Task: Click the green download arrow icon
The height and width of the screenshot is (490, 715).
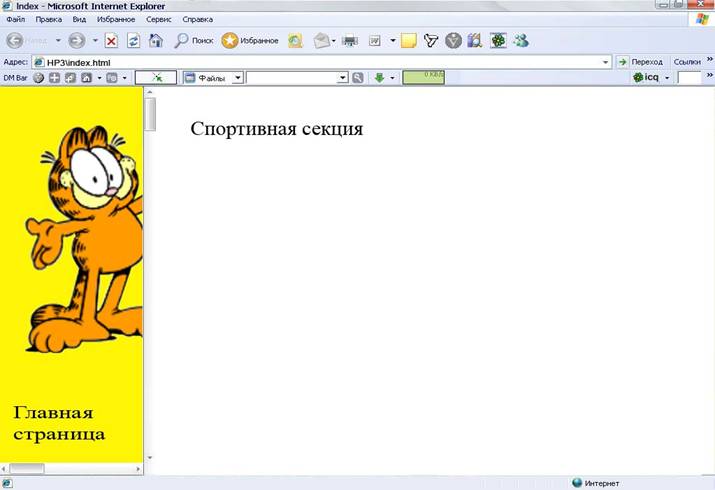Action: pyautogui.click(x=379, y=78)
